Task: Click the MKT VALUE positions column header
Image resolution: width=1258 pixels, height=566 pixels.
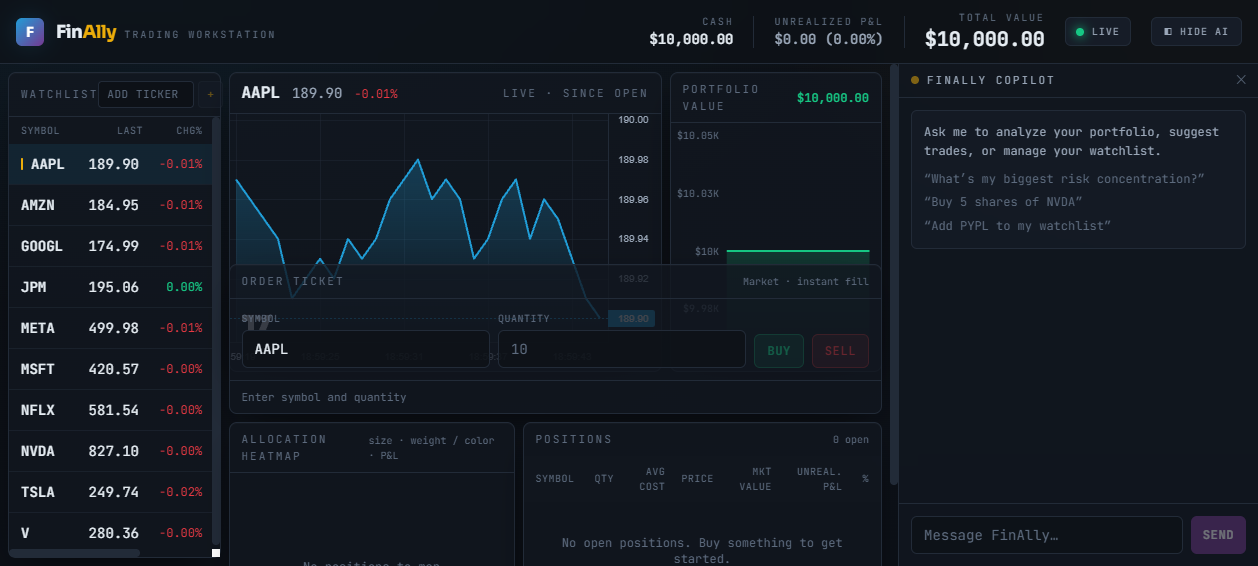Action: (x=755, y=479)
